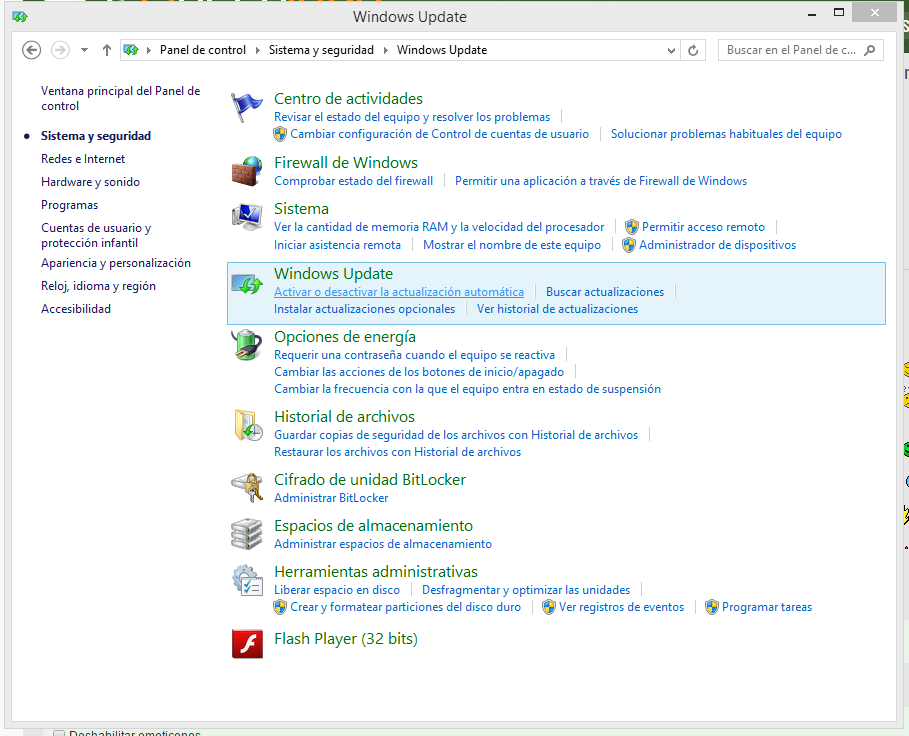Click the address bar Windows Update icon
The height and width of the screenshot is (736, 909).
131,50
